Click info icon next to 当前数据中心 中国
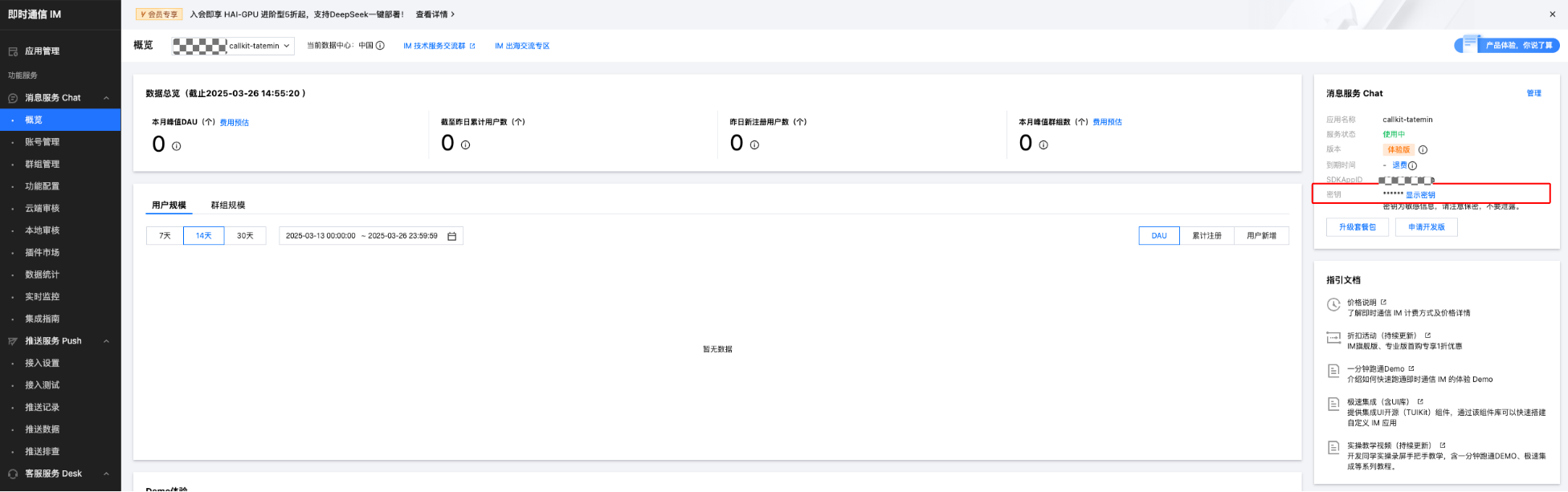 point(380,46)
